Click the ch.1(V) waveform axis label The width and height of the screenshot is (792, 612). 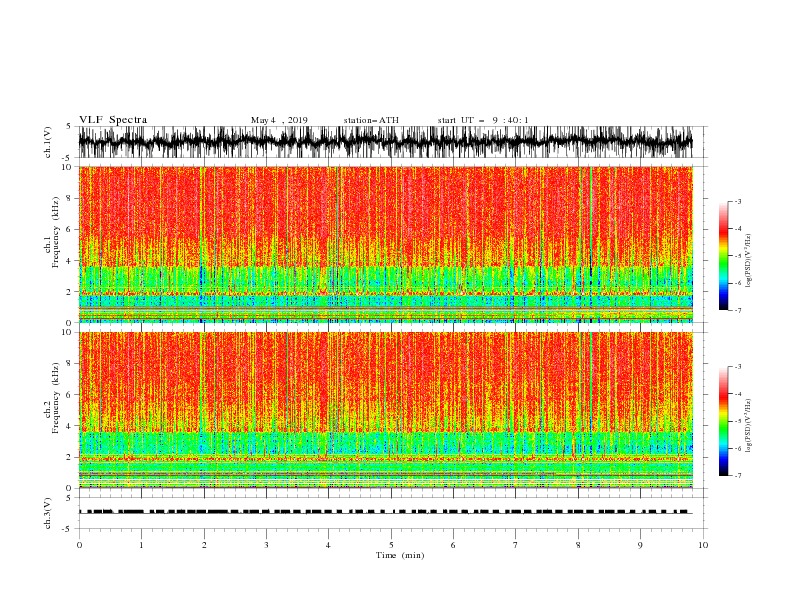[x=48, y=142]
